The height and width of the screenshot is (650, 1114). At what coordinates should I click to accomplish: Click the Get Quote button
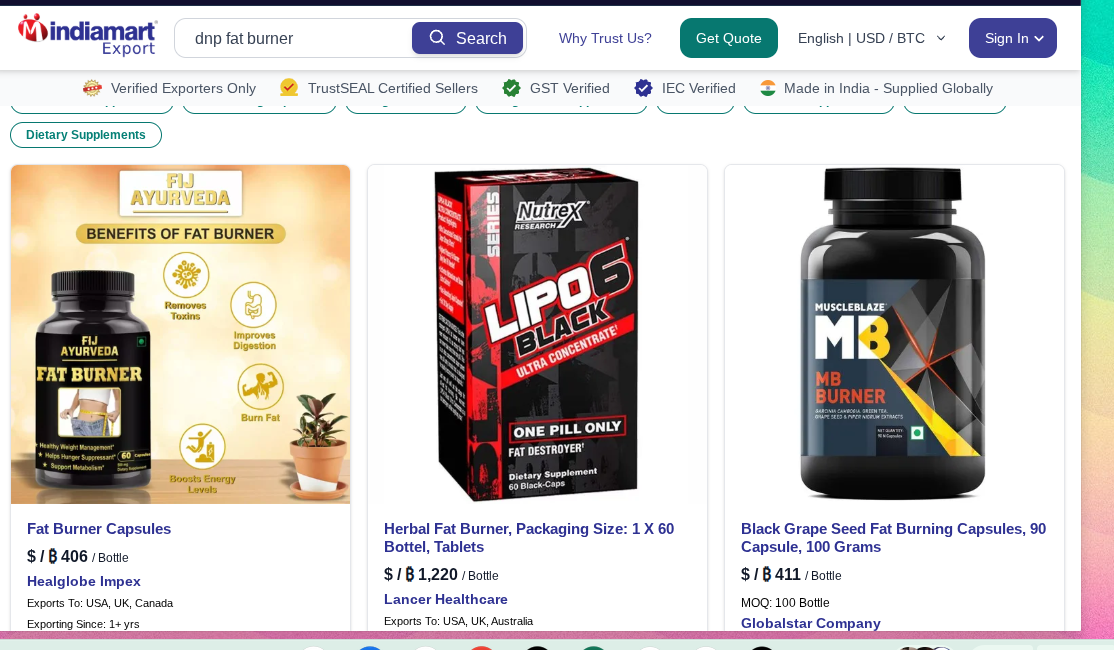click(x=728, y=38)
